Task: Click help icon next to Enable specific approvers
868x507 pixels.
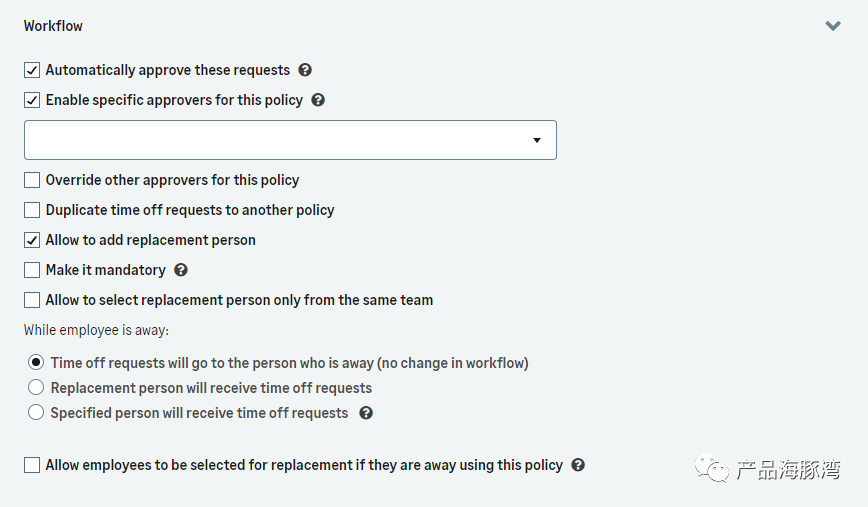Action: (318, 100)
